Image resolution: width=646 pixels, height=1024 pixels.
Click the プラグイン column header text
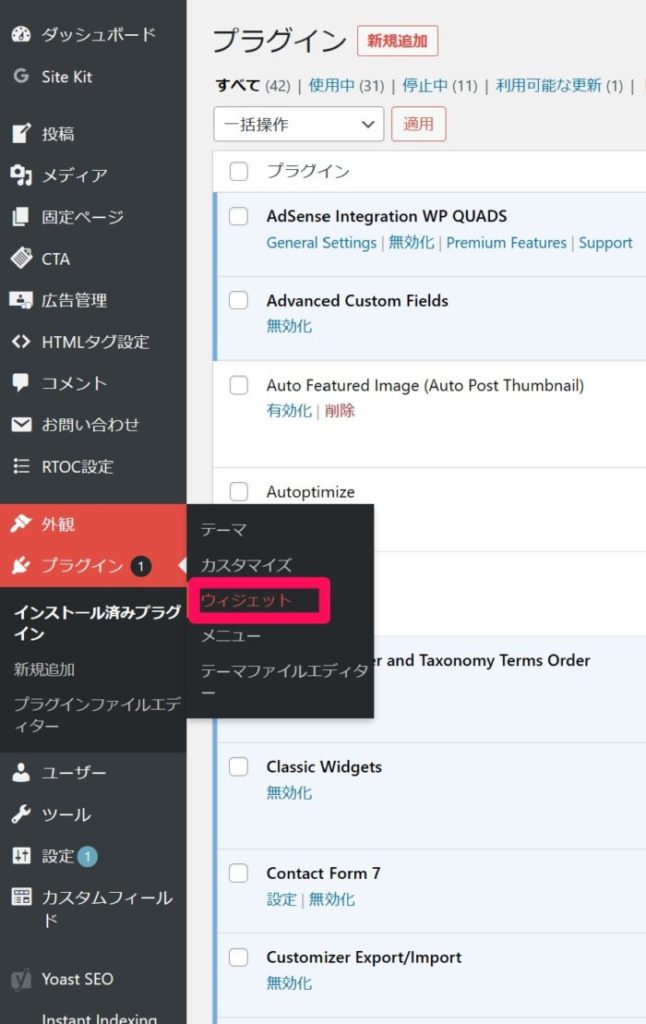click(308, 171)
